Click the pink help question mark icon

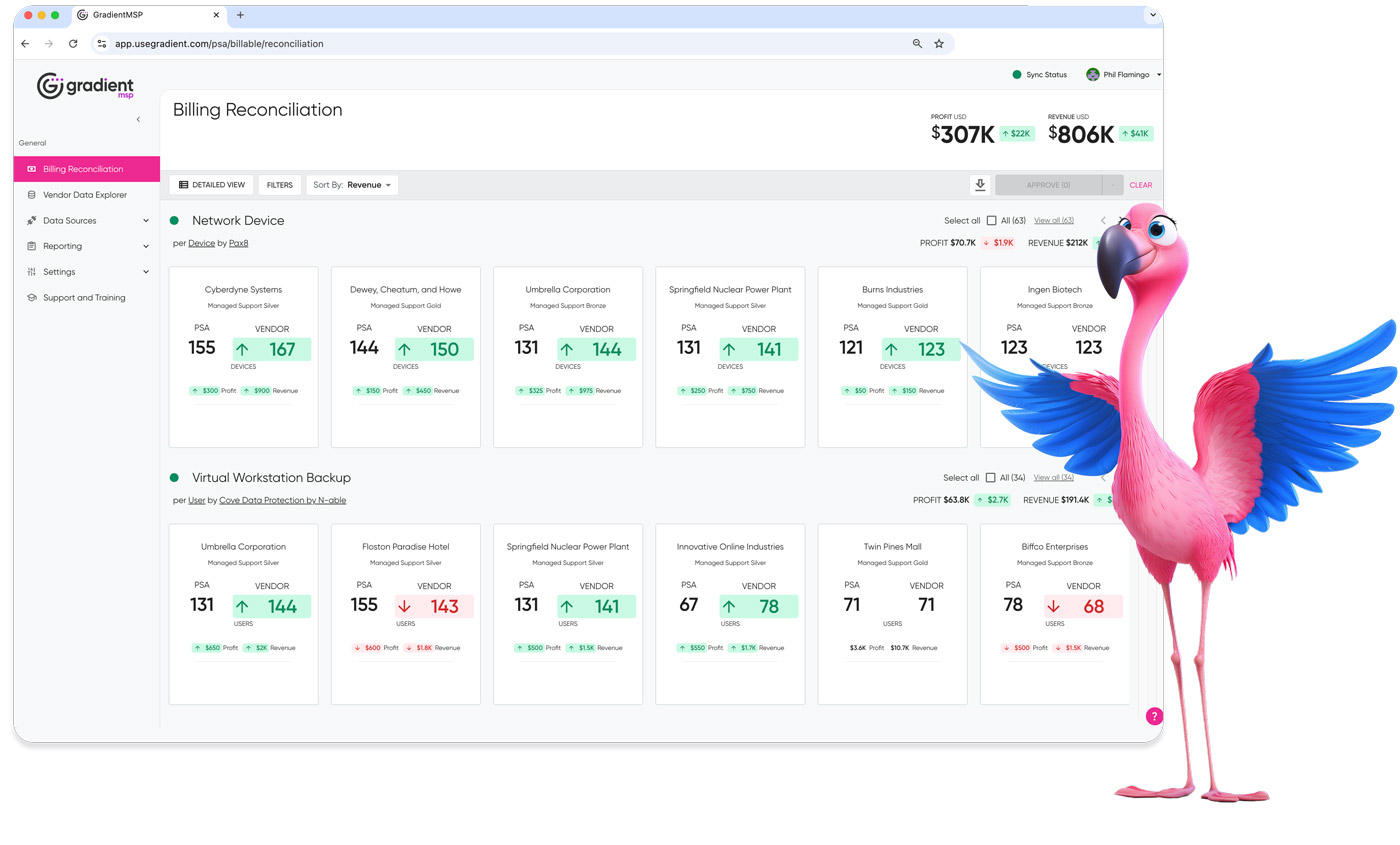(x=1154, y=716)
